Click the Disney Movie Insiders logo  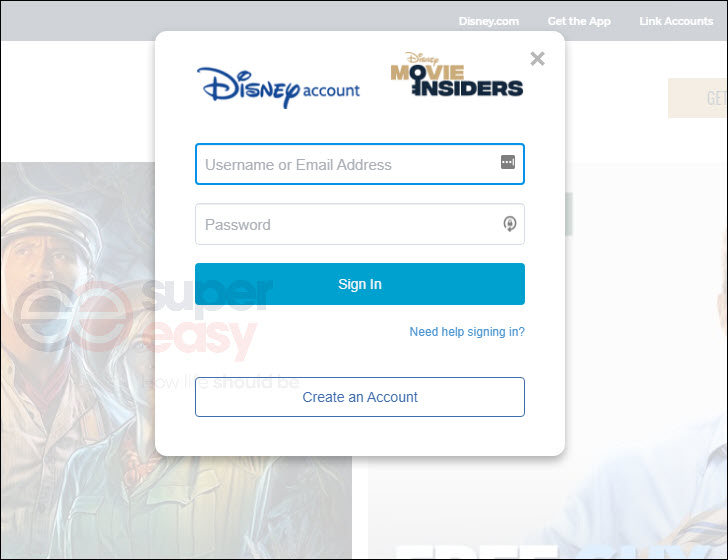tap(457, 74)
